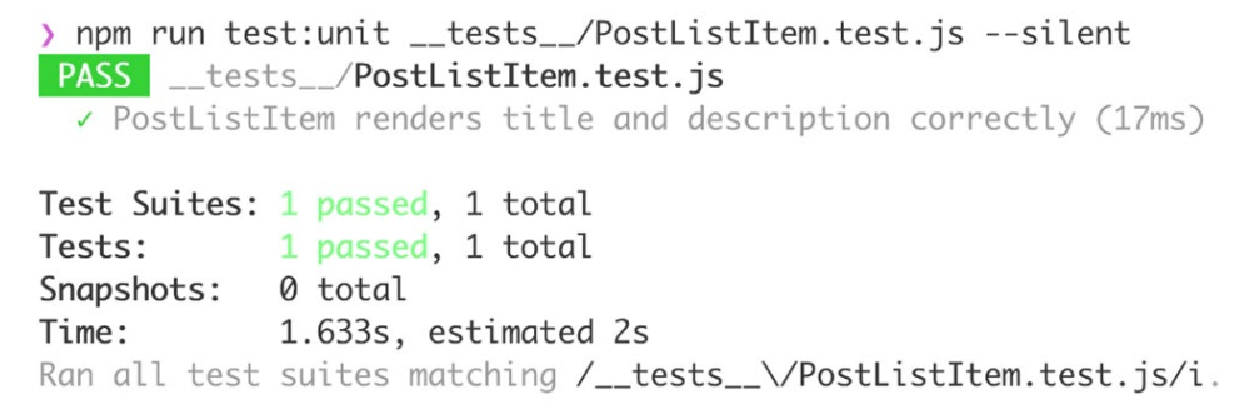This screenshot has width=1245, height=411.
Task: Open the PostListItem.test.js file link beside PASS
Action: (x=540, y=78)
